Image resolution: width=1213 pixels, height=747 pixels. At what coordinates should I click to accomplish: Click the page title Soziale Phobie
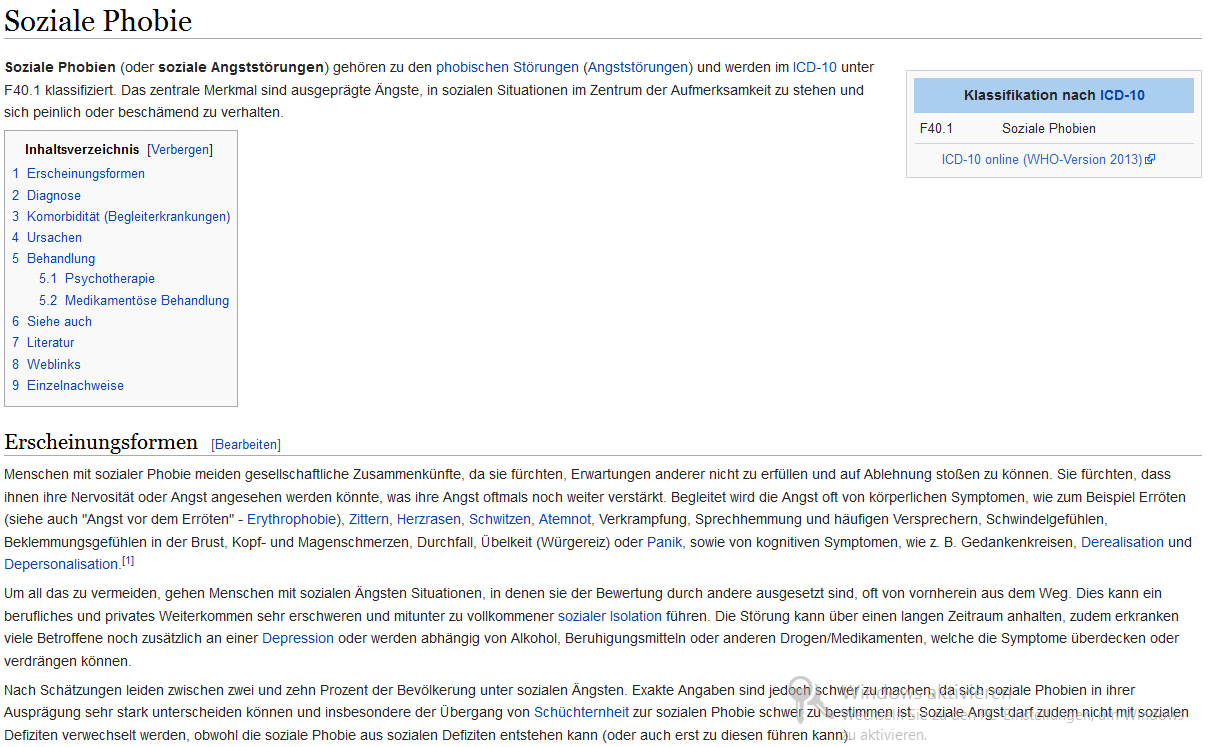coord(98,20)
